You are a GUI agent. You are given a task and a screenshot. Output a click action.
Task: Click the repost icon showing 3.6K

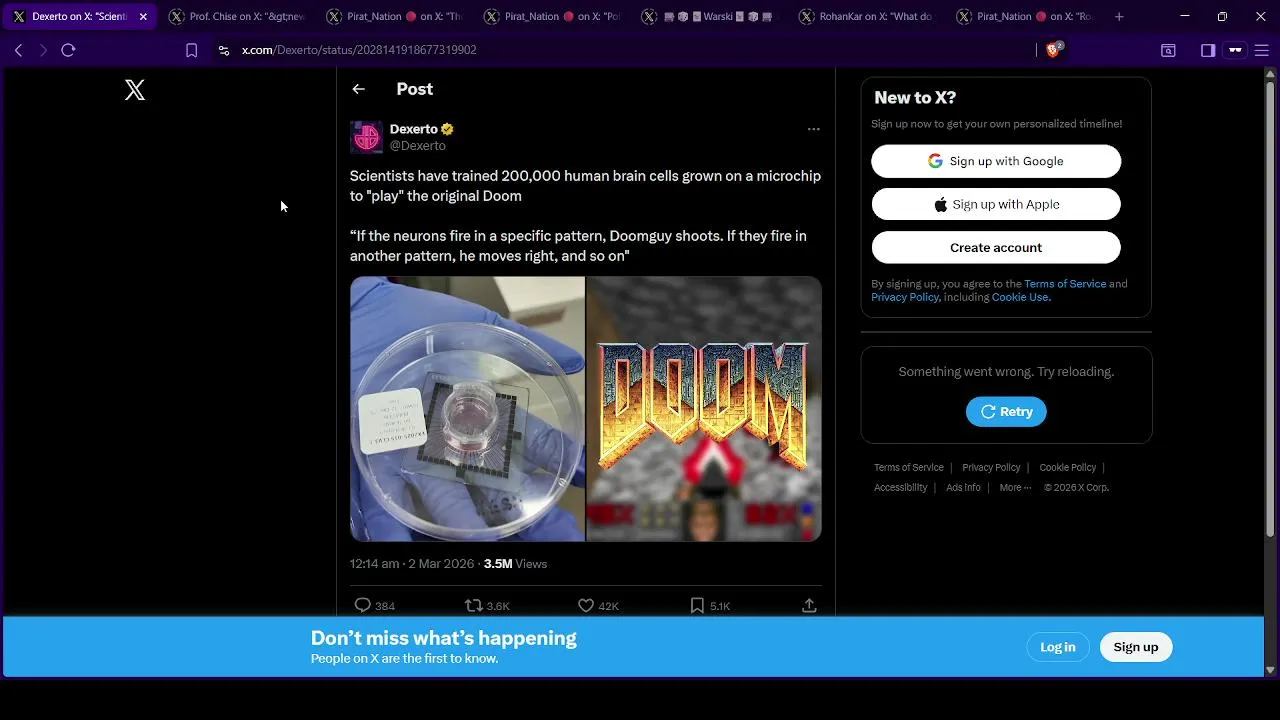pos(474,605)
